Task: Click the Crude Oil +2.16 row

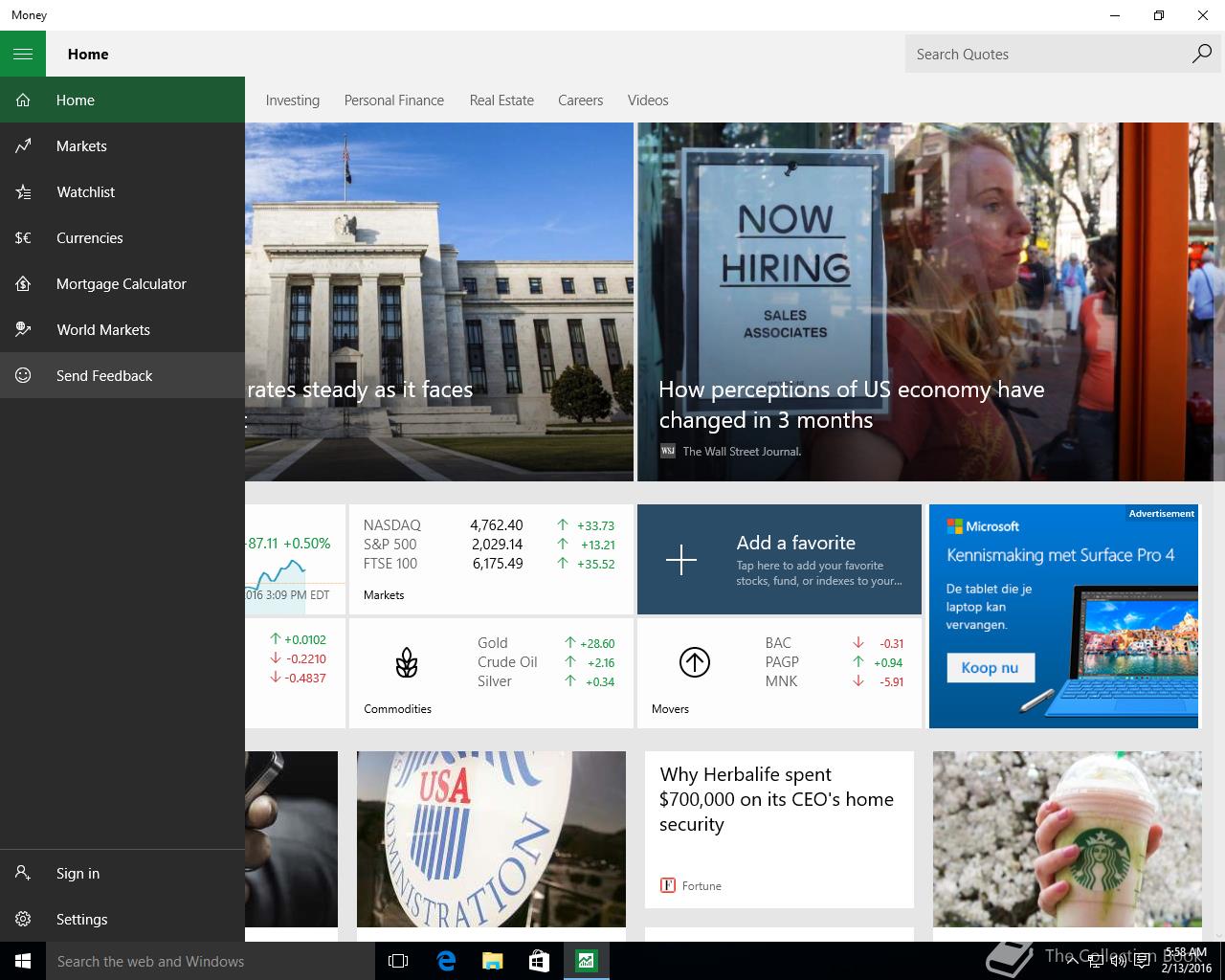Action: (x=546, y=662)
